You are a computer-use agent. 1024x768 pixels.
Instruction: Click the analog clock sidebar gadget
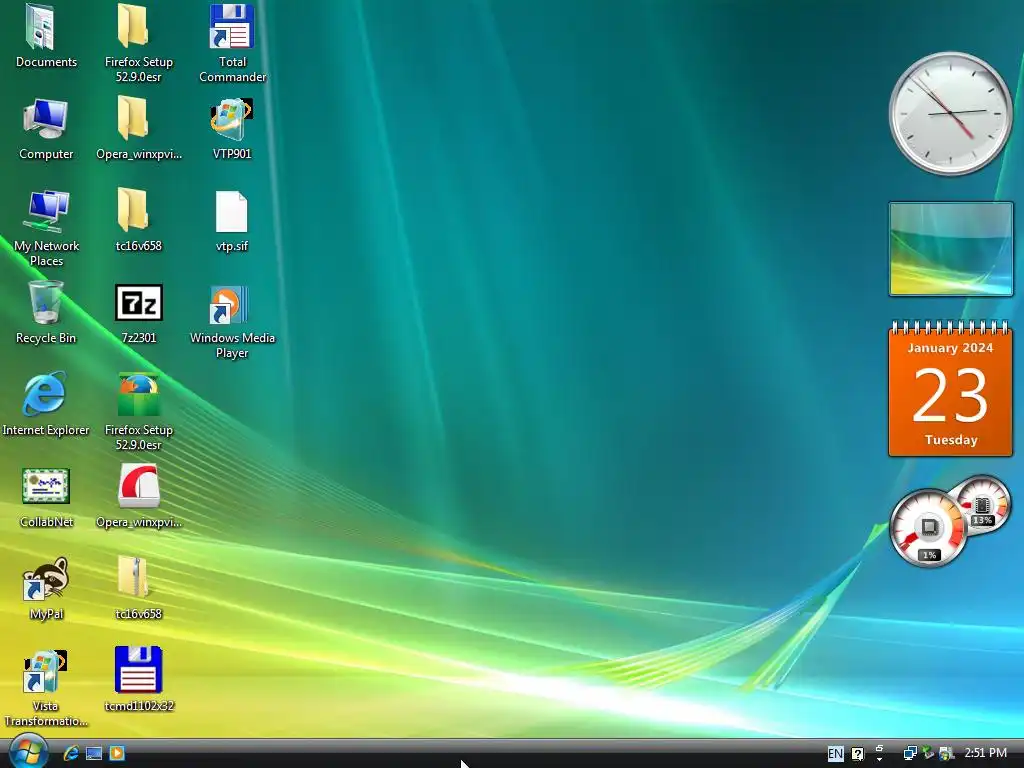coord(950,113)
